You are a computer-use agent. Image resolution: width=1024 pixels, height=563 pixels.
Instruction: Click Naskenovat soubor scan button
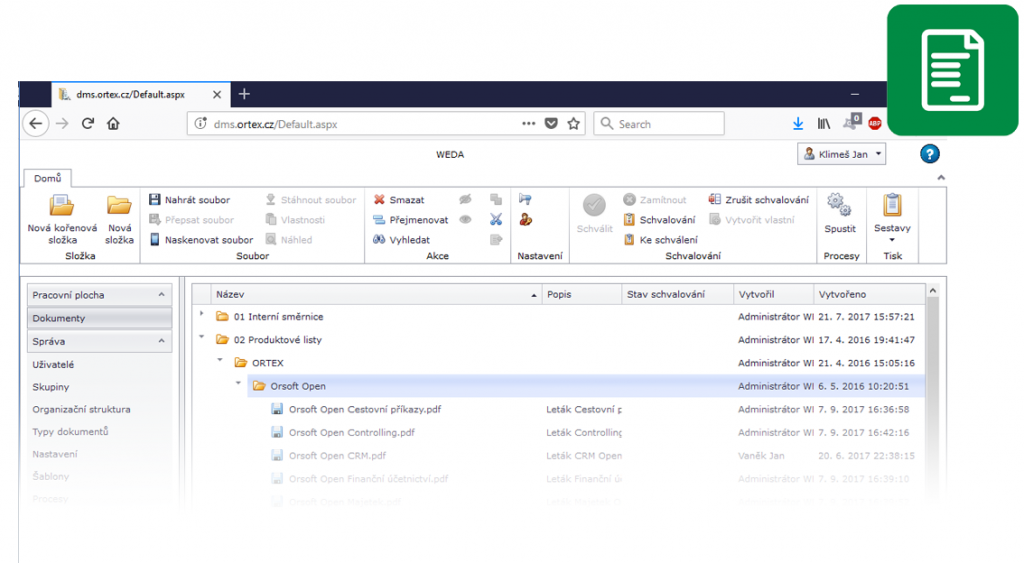pyautogui.click(x=201, y=240)
